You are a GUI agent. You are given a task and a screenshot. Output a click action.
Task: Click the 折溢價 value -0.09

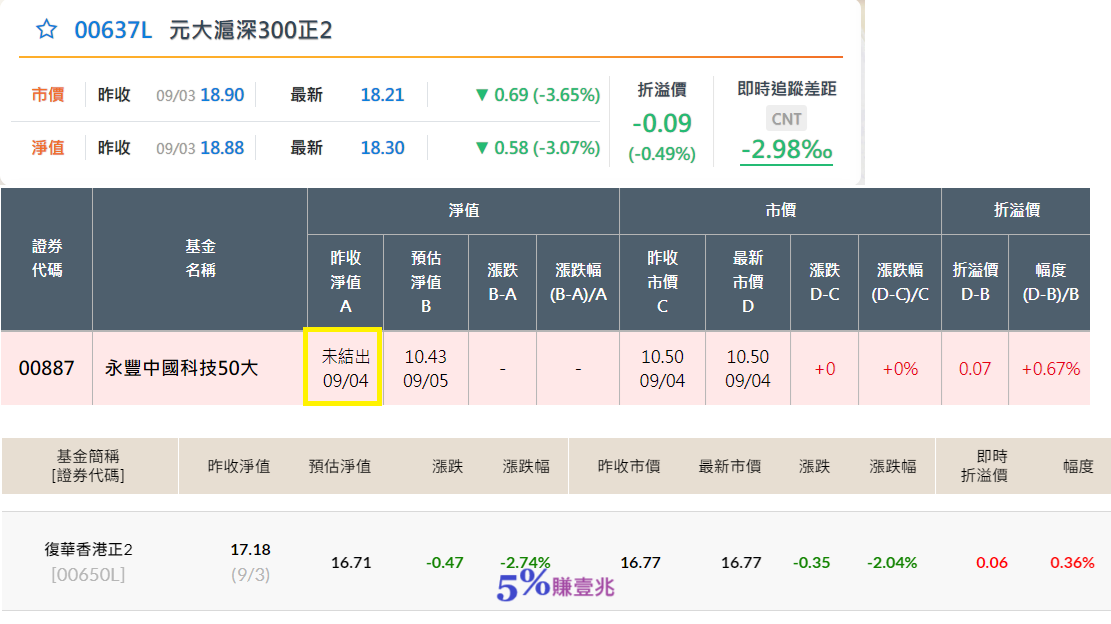pos(662,123)
